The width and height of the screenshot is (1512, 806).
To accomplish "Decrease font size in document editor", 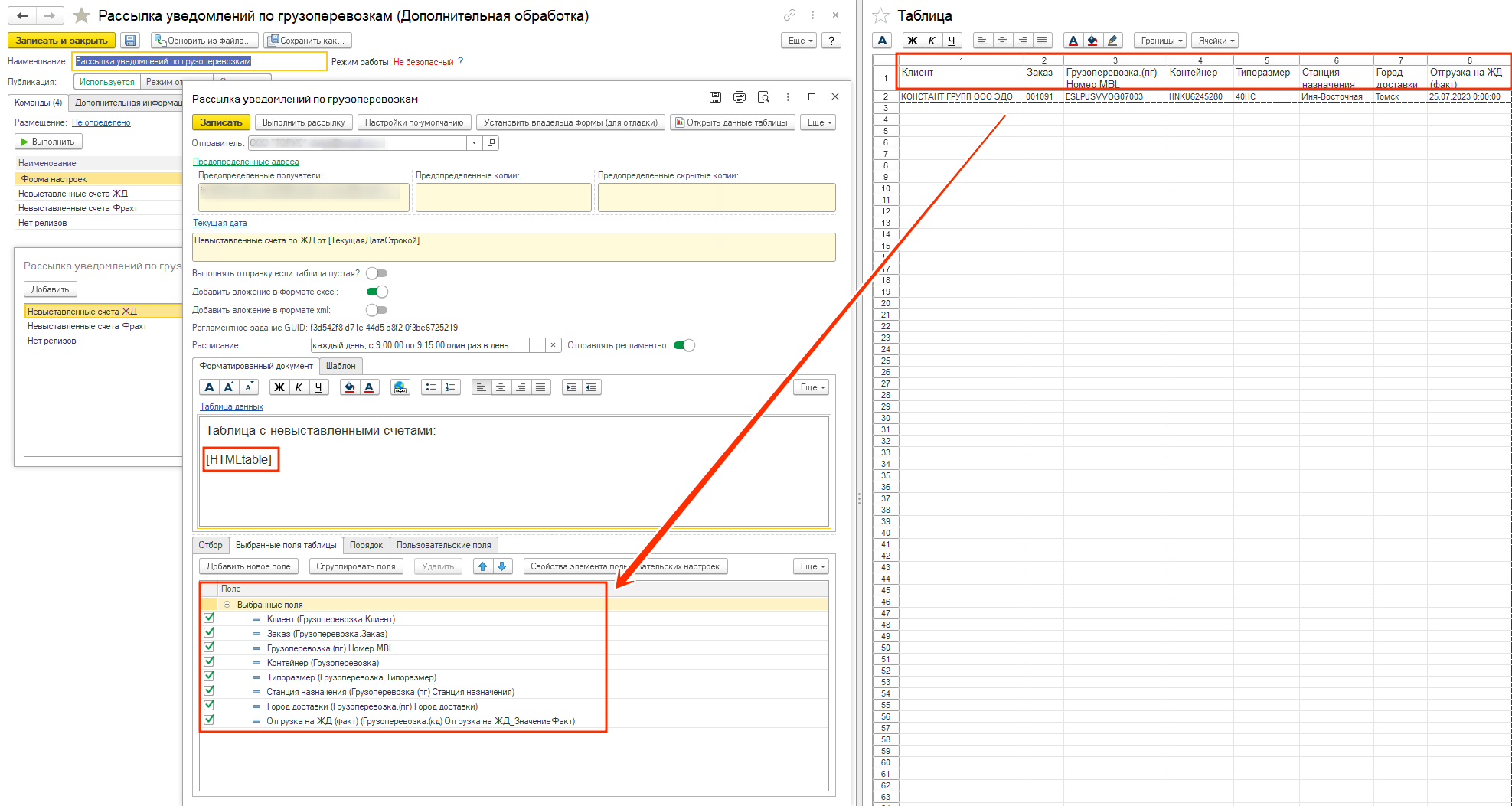I will point(248,387).
